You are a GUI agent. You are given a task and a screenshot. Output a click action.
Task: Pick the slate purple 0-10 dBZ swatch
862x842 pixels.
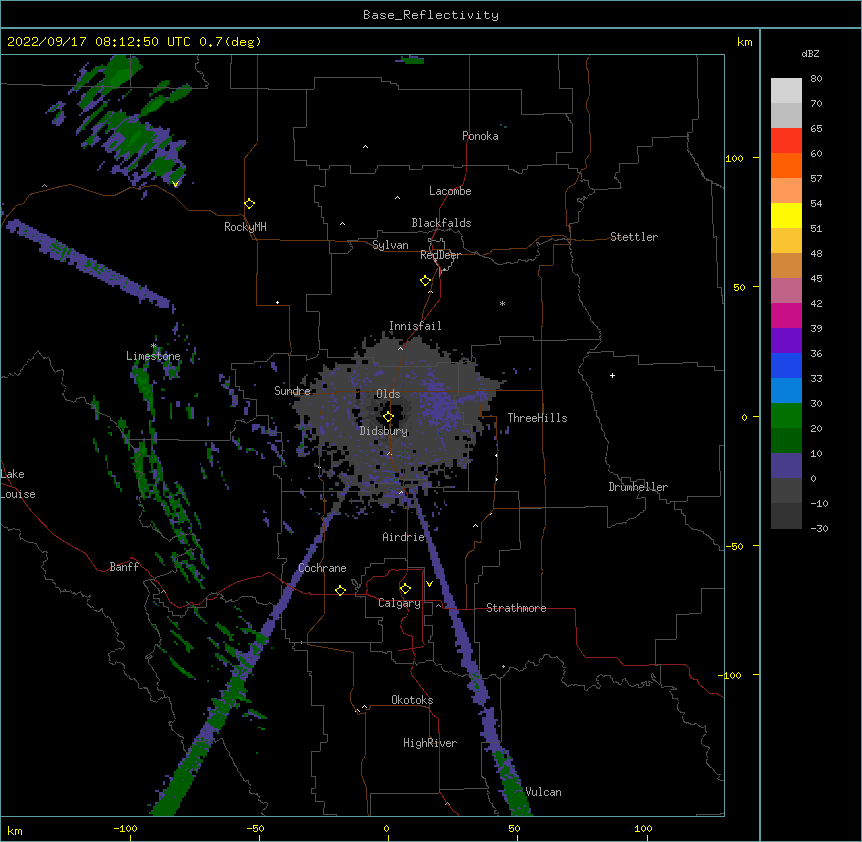786,466
